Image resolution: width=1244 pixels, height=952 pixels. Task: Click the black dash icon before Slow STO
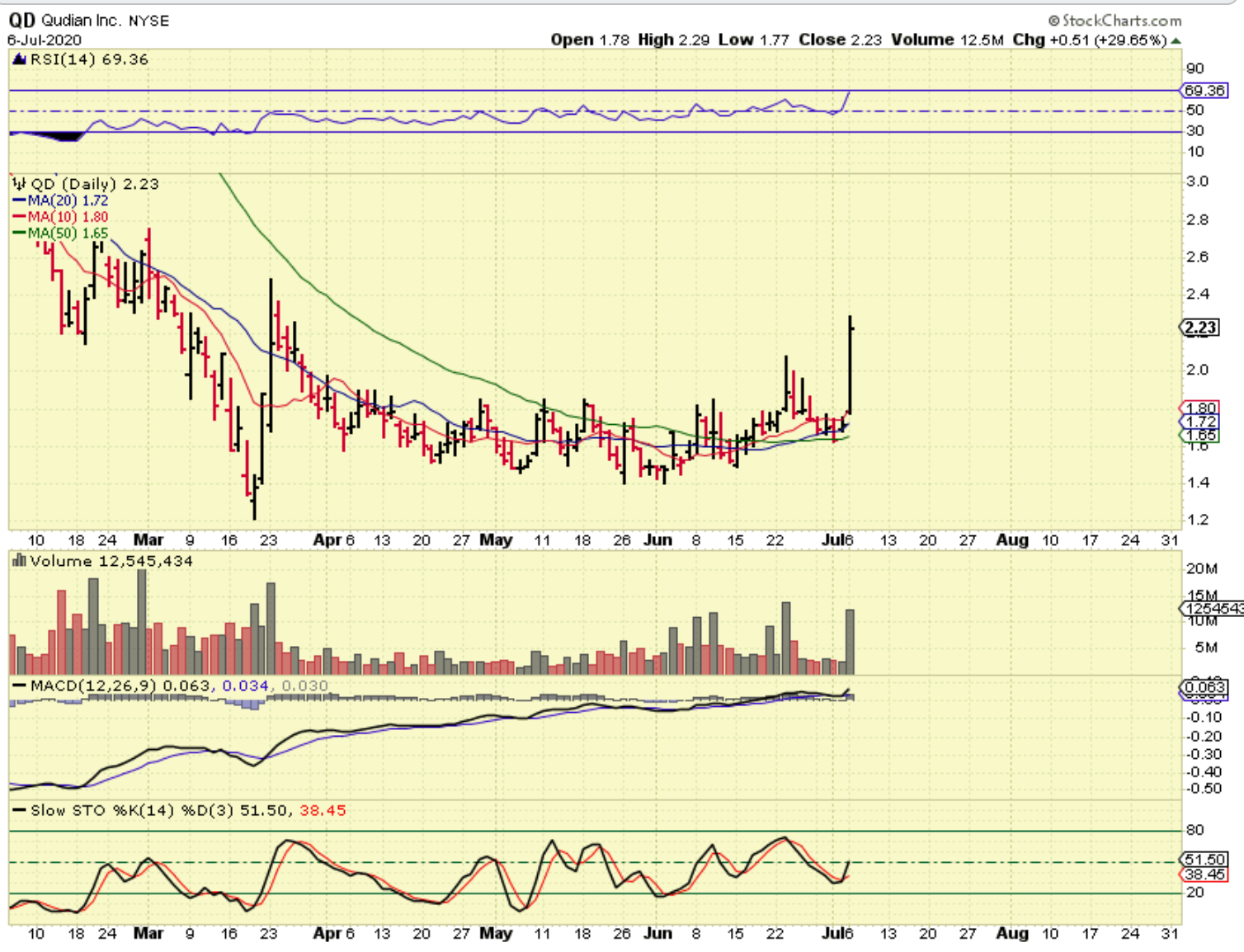(20, 810)
